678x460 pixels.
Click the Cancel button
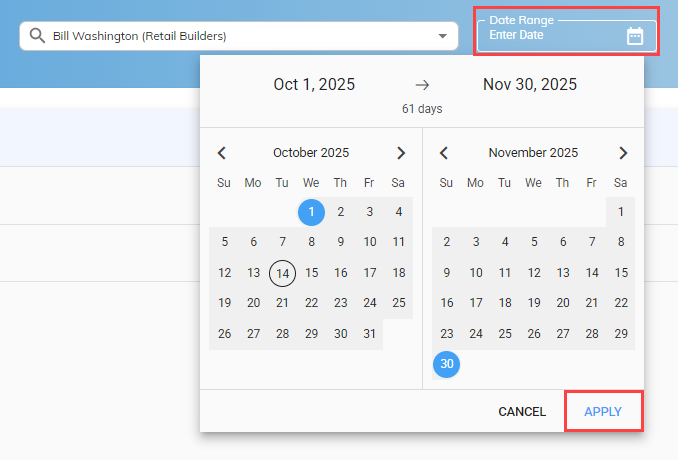tap(522, 411)
